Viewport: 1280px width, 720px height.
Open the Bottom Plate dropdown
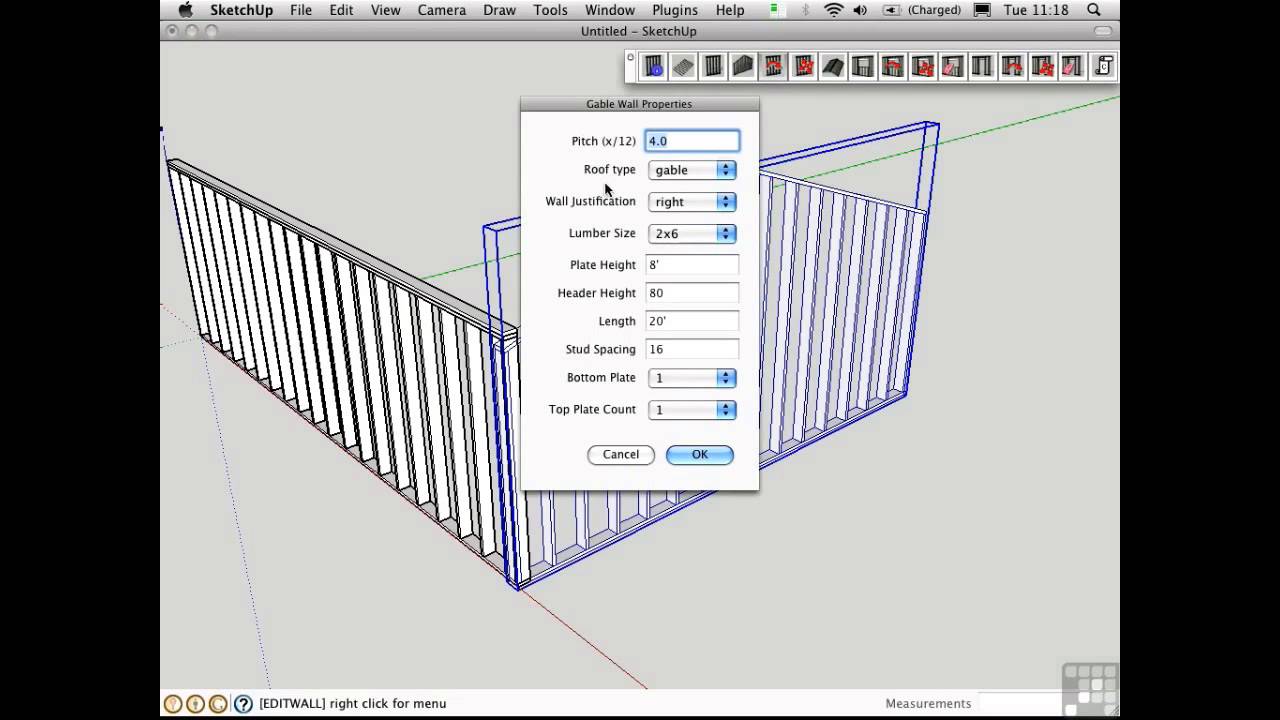click(x=692, y=378)
